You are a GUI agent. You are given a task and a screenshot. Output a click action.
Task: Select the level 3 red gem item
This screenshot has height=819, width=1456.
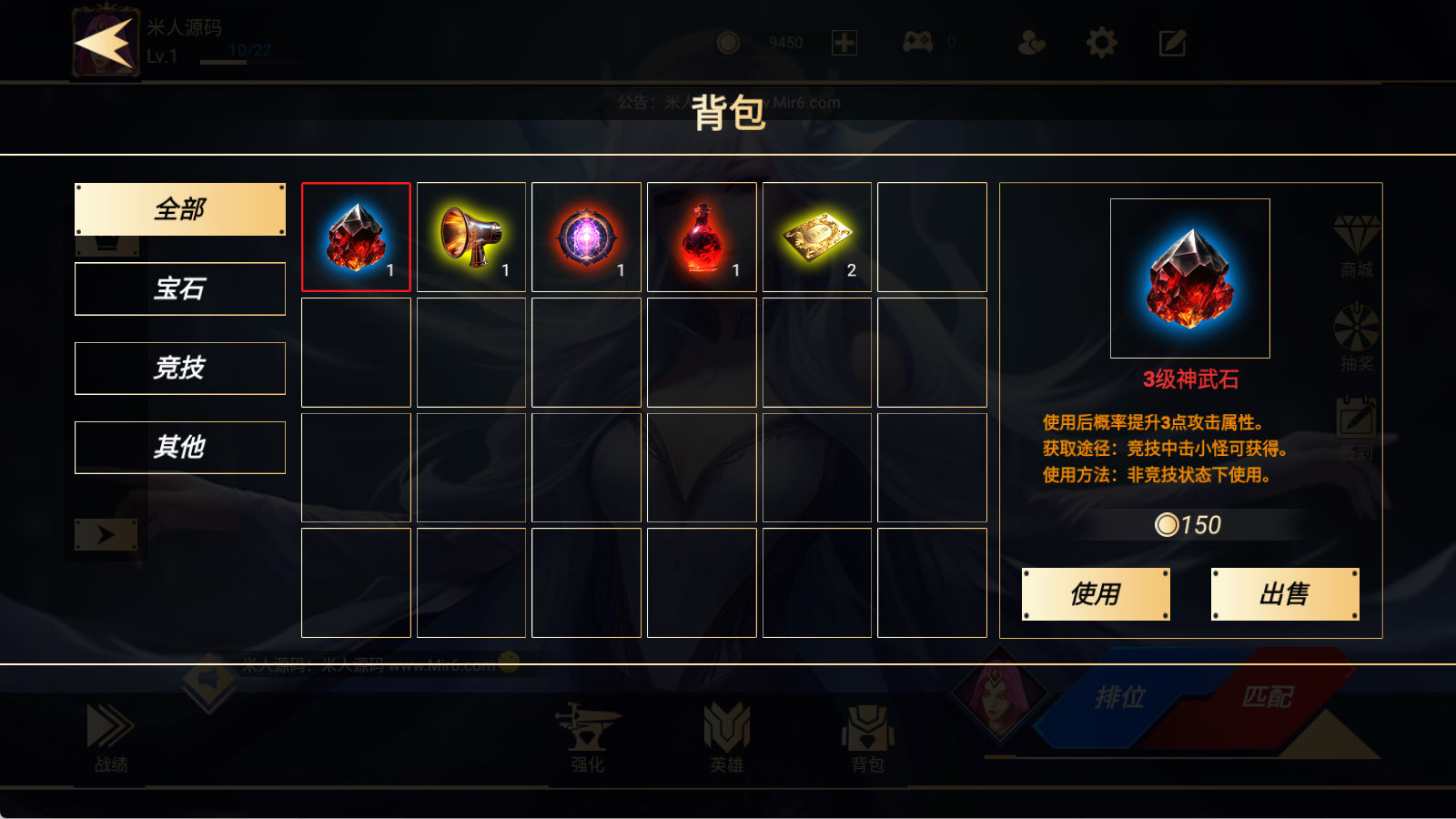click(356, 237)
